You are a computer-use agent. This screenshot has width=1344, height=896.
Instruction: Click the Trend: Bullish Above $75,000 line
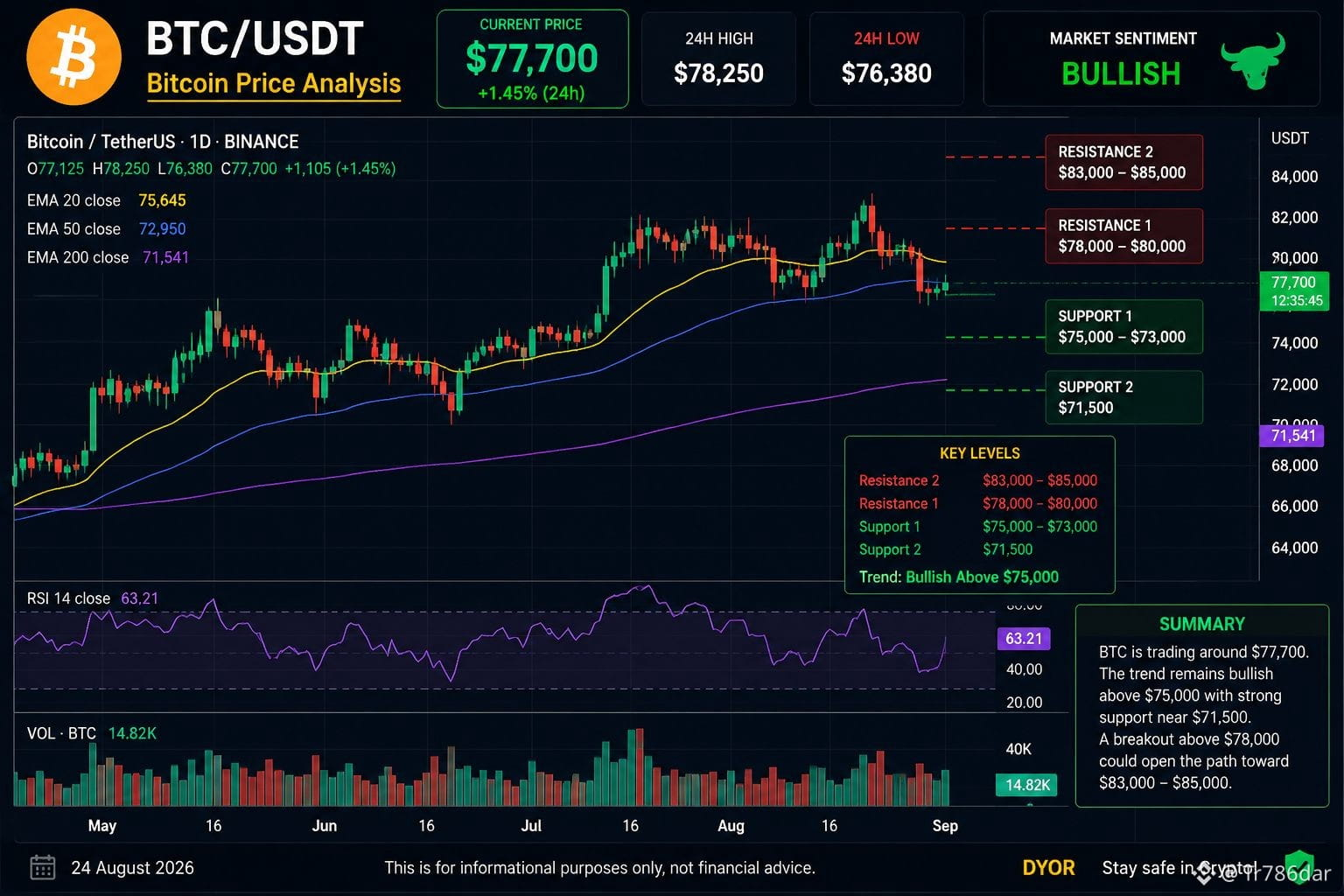click(x=959, y=577)
